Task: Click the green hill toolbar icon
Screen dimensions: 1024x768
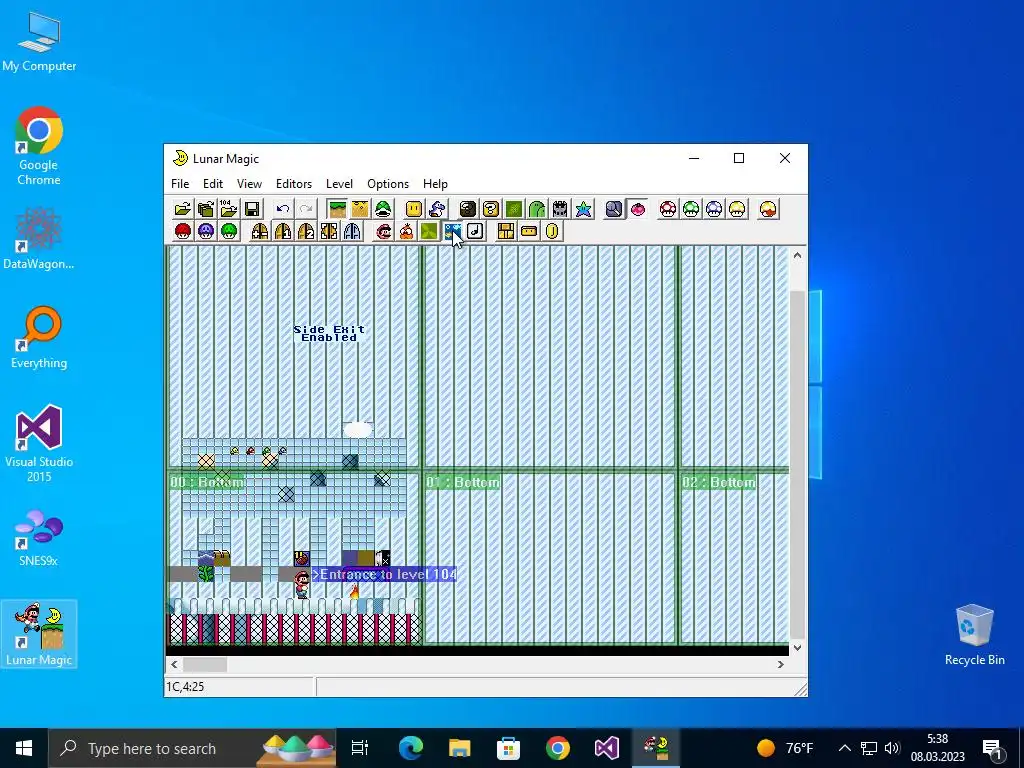Action: [537, 209]
